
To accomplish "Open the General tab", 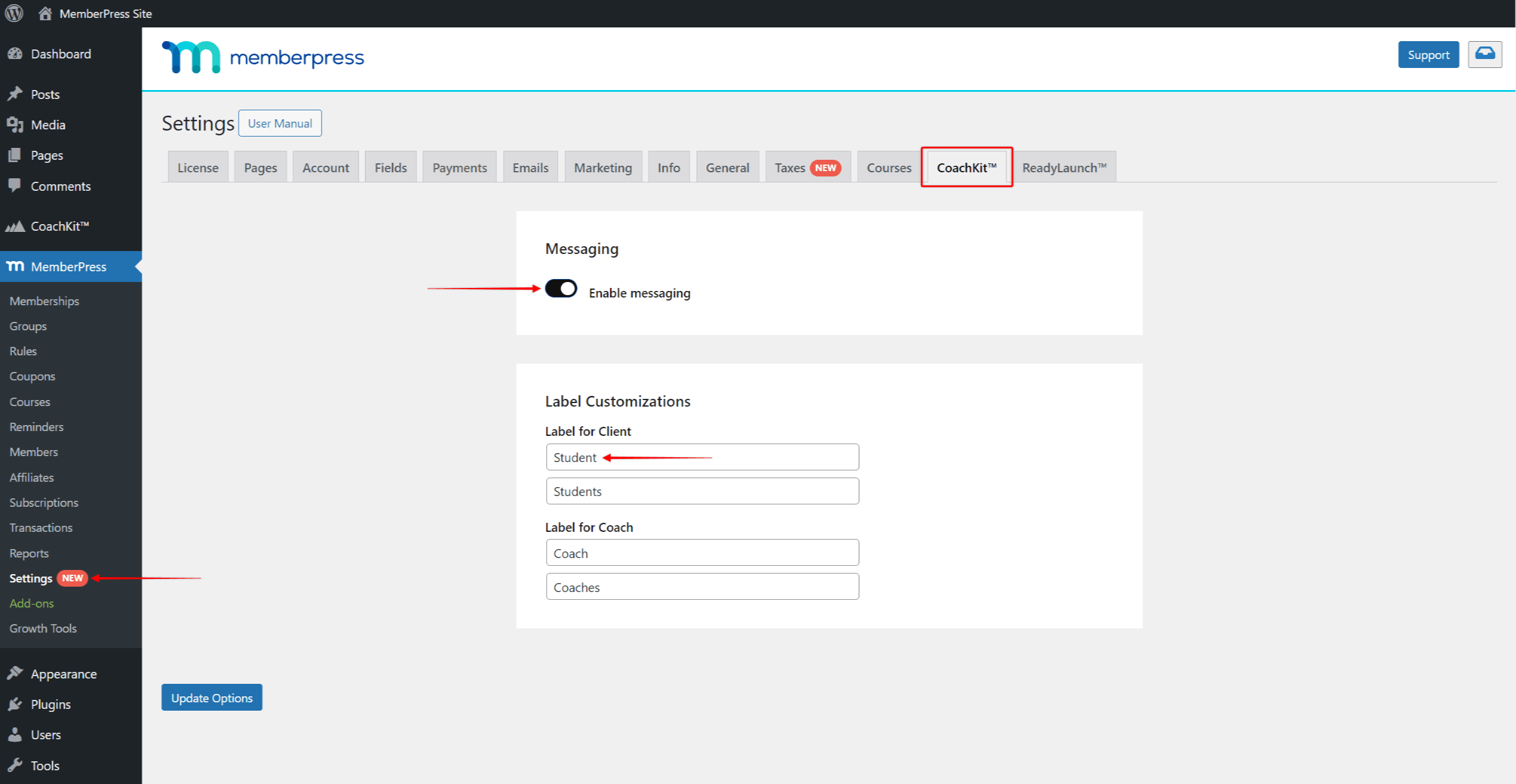I will 727,168.
